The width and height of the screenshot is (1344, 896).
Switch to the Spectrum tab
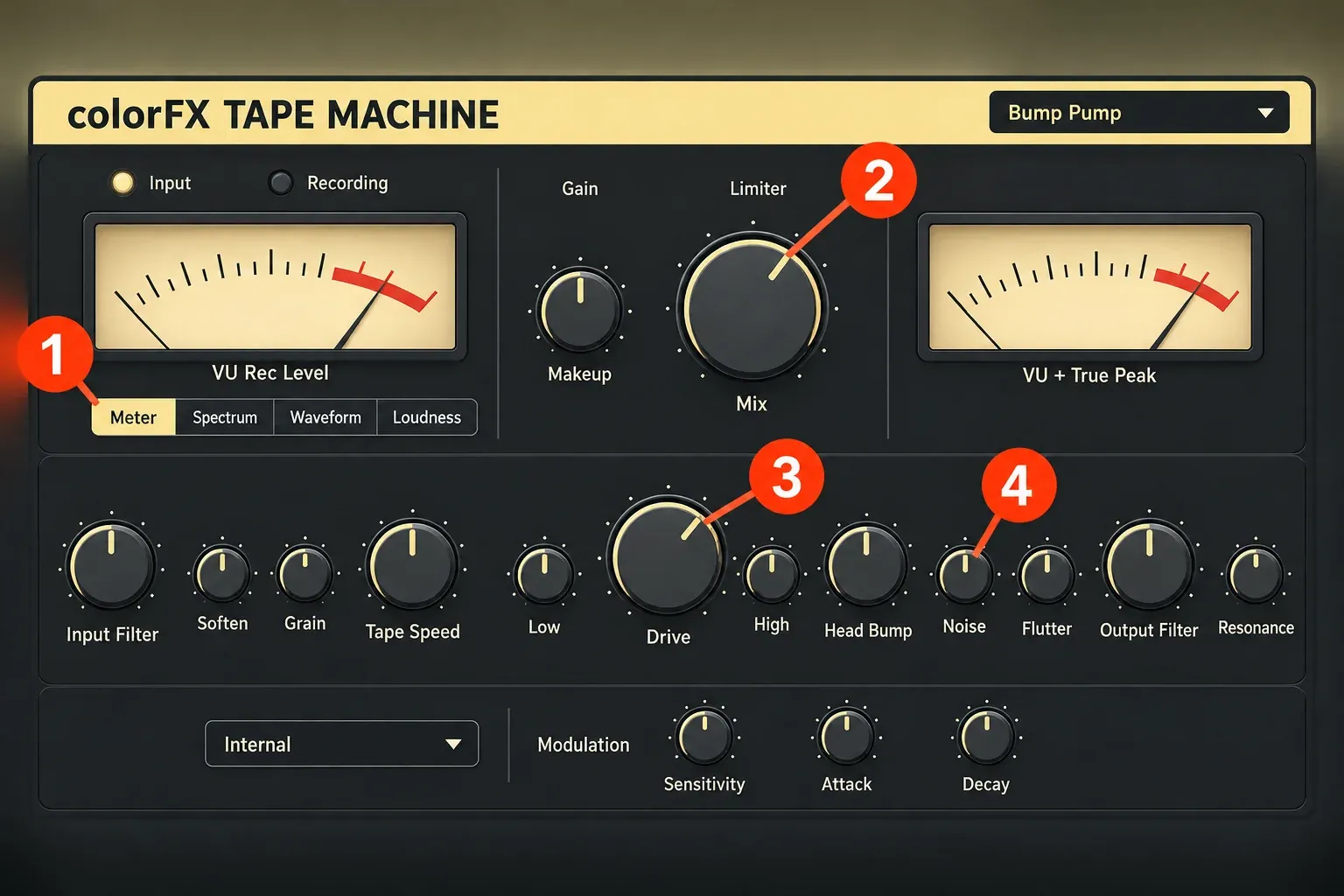pos(225,417)
